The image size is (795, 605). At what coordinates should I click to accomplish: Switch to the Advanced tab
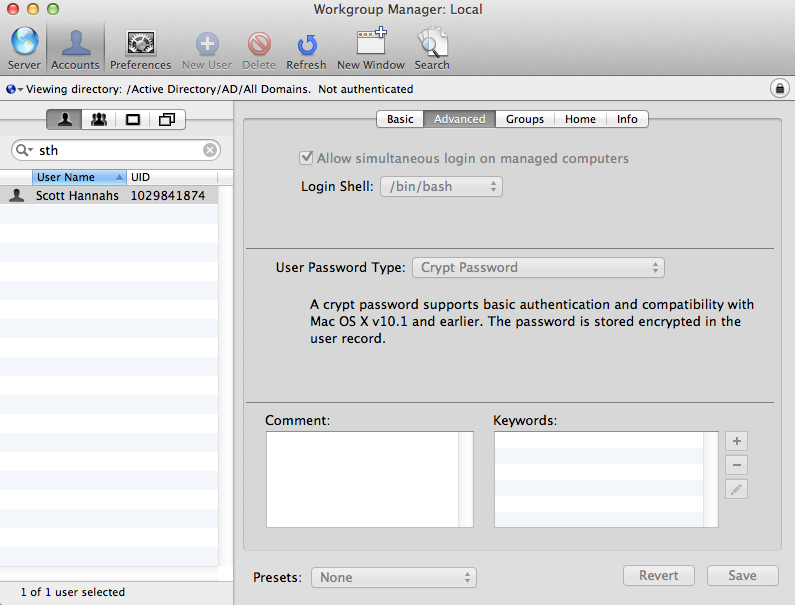tap(459, 119)
